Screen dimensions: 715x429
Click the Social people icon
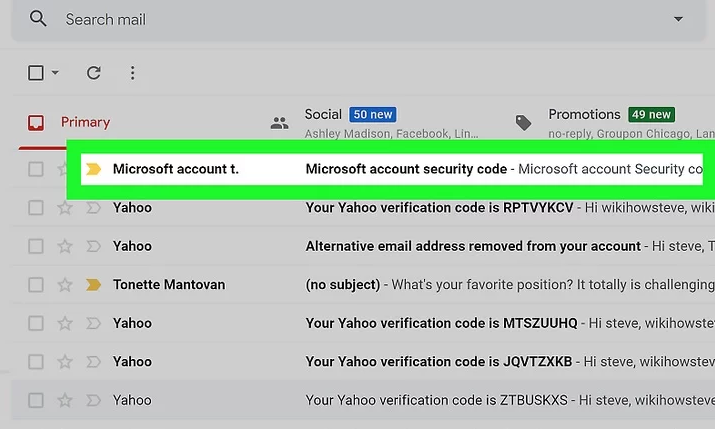click(x=280, y=123)
